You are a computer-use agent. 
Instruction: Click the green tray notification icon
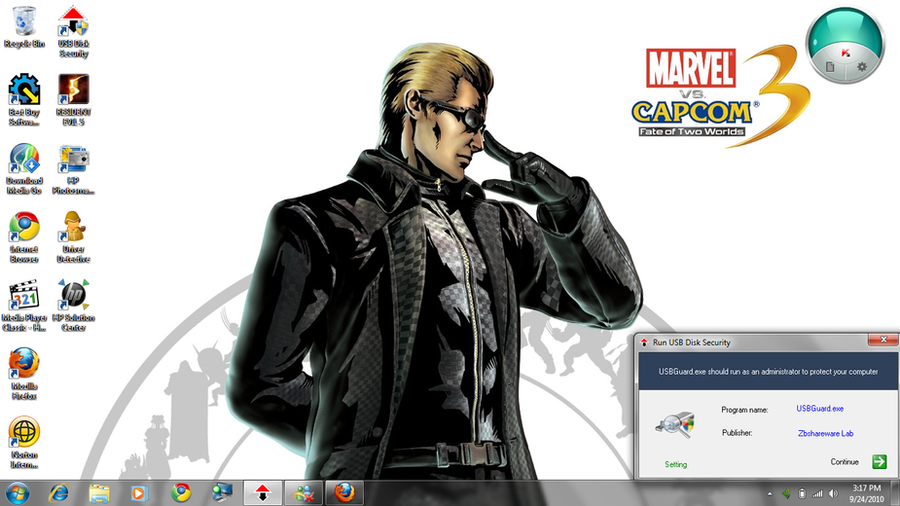786,493
